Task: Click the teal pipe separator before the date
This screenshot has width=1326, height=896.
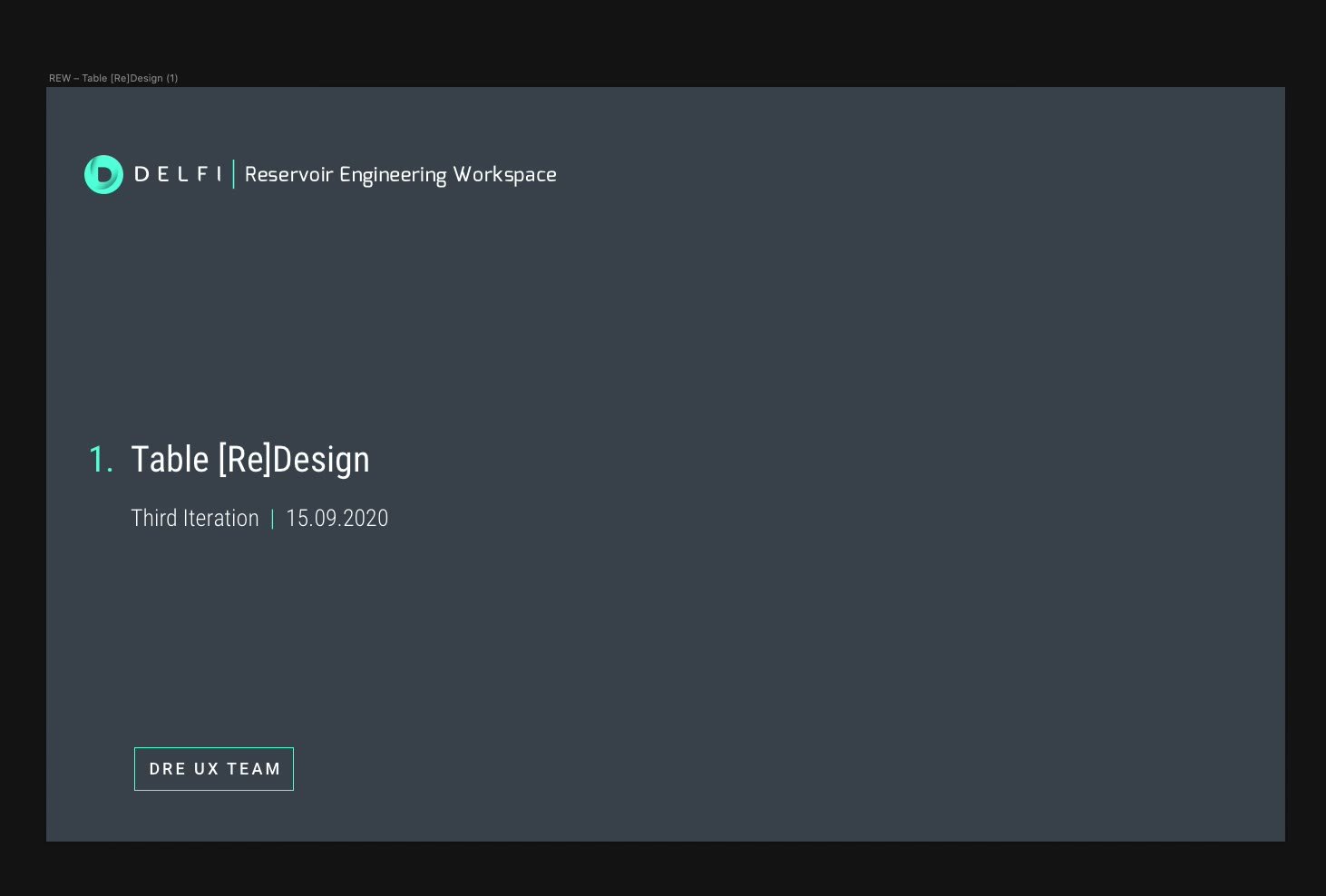Action: [x=272, y=518]
